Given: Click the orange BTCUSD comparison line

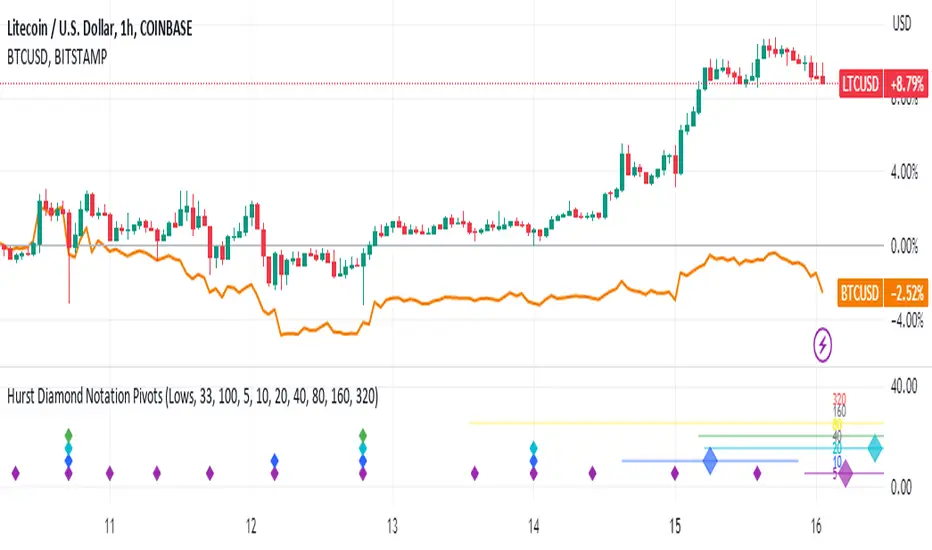Looking at the screenshot, I should (x=476, y=298).
